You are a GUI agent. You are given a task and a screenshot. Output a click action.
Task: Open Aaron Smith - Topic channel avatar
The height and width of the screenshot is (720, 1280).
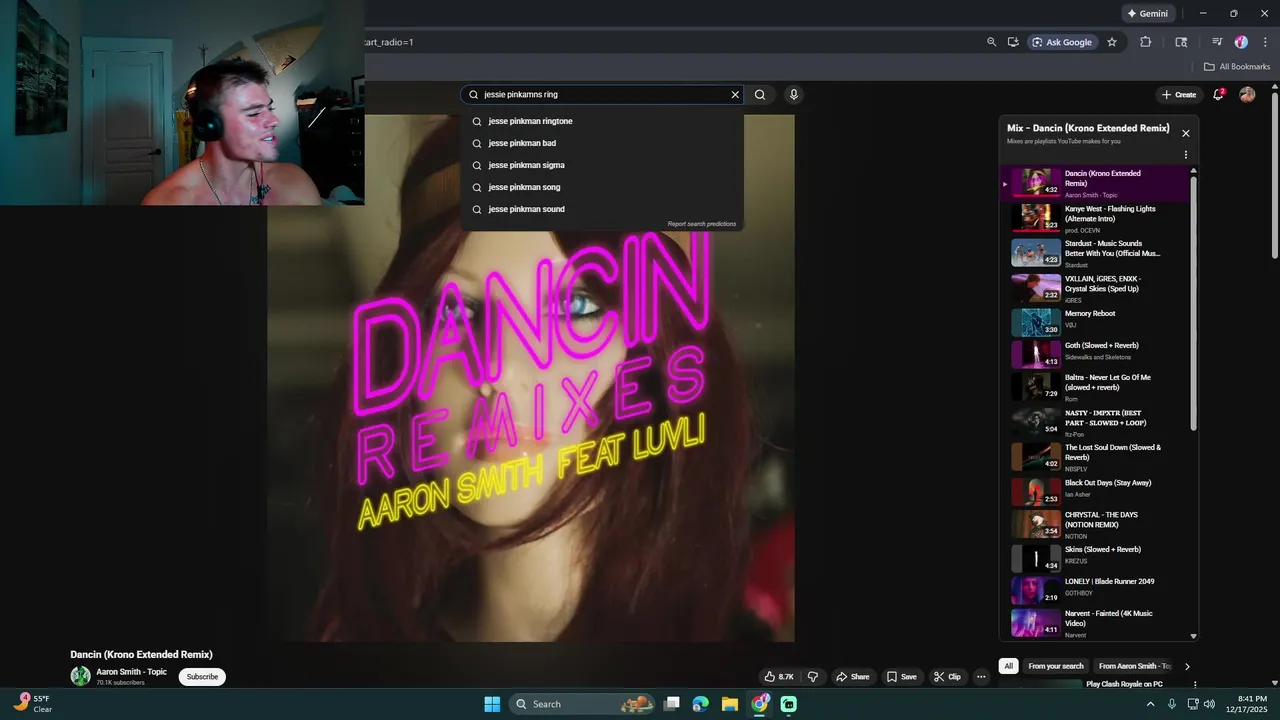pos(80,676)
